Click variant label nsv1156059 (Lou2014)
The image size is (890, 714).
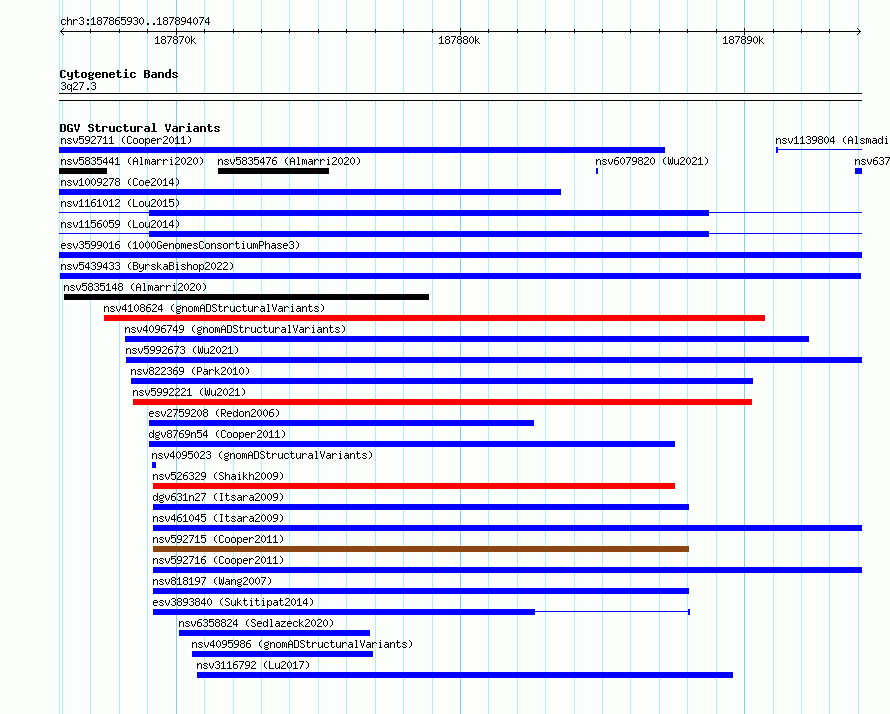pos(120,224)
